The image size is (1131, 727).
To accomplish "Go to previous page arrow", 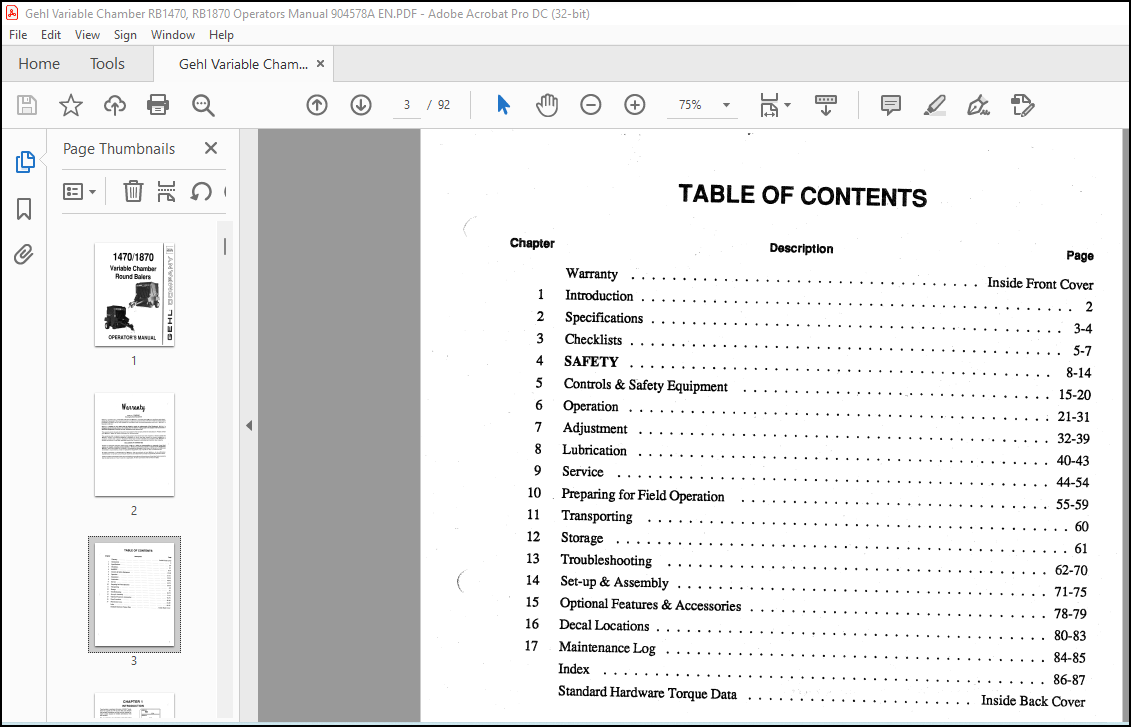I will 317,105.
